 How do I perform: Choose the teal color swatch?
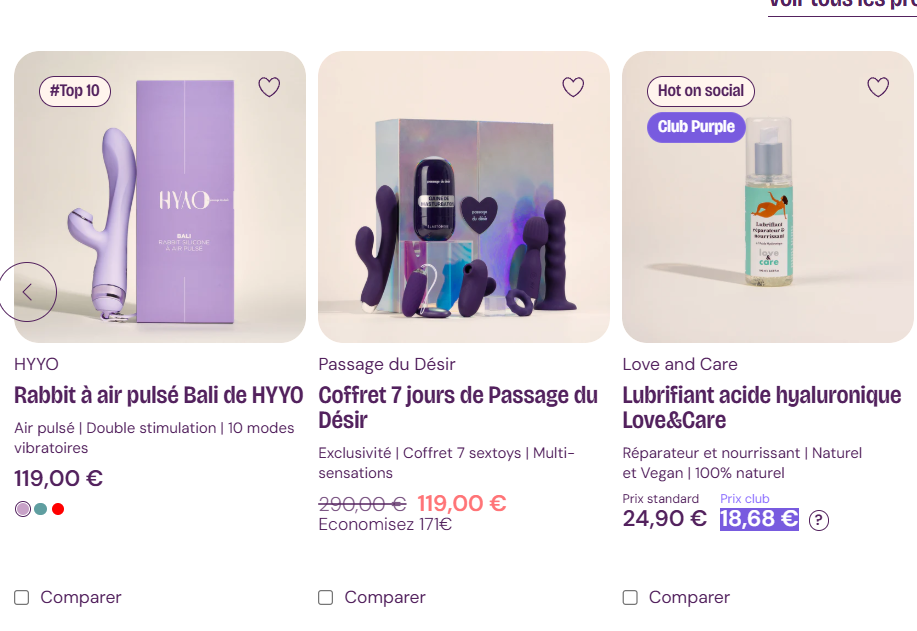40,509
